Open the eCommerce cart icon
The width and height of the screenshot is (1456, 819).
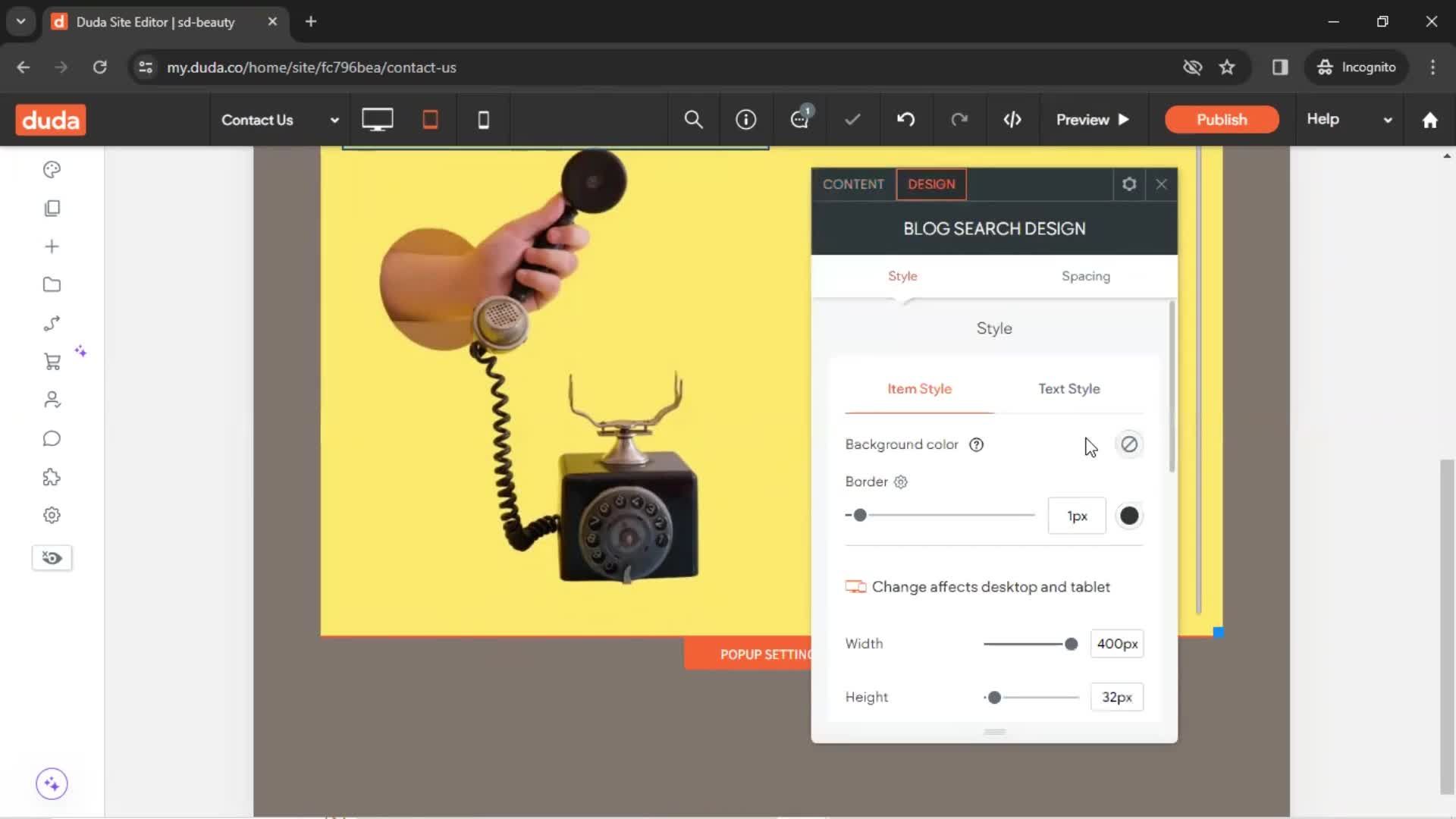point(52,362)
